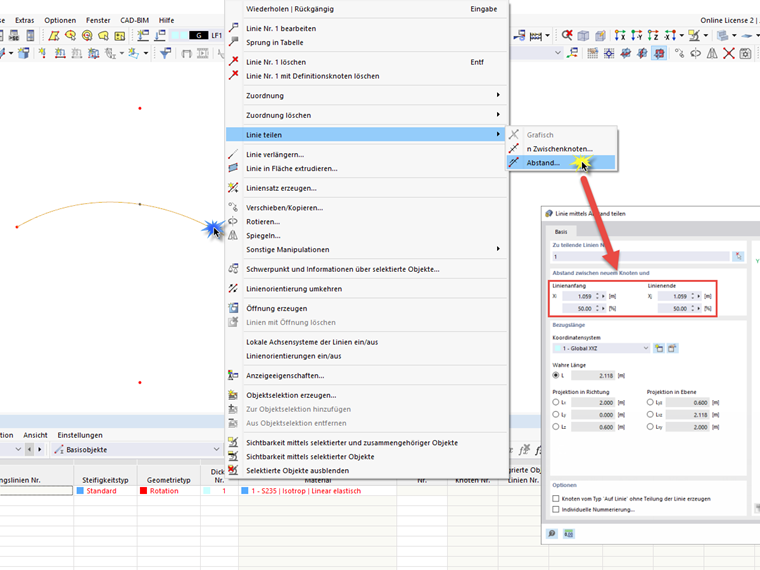Open Koordinatensystem '1 - Global XYZ' dropdown

[601, 348]
